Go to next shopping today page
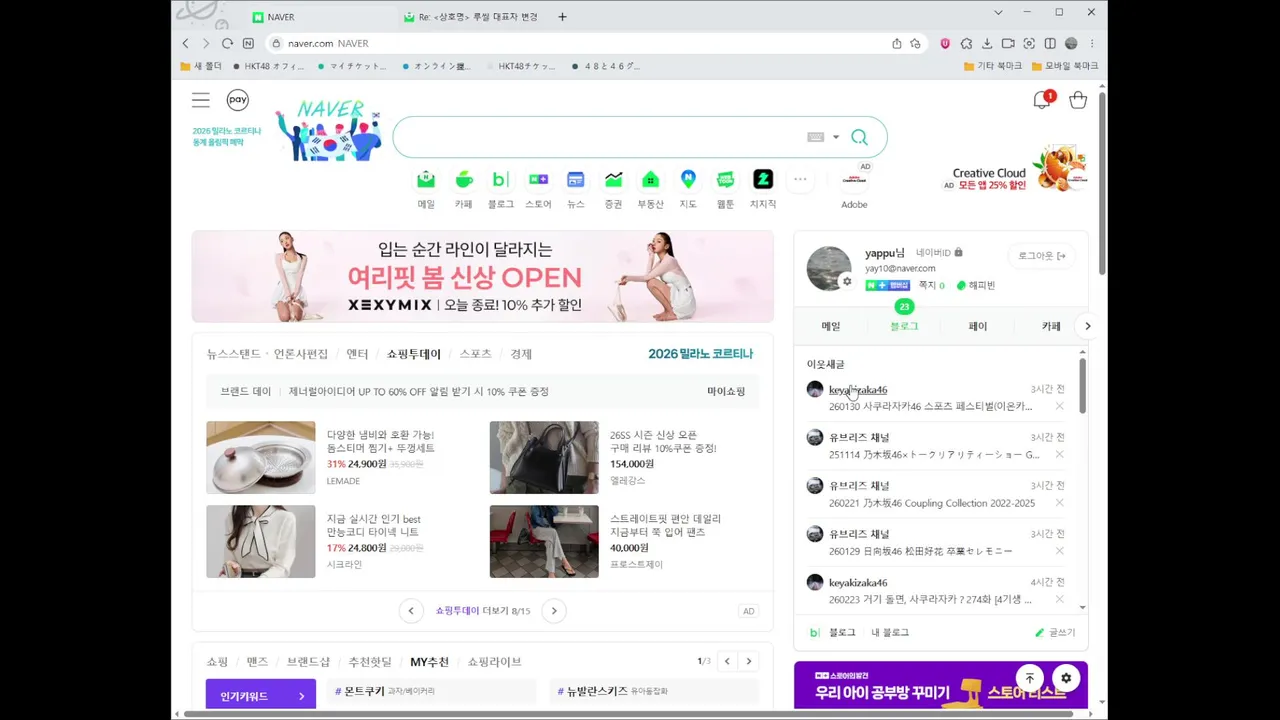1280x720 pixels. coord(553,611)
